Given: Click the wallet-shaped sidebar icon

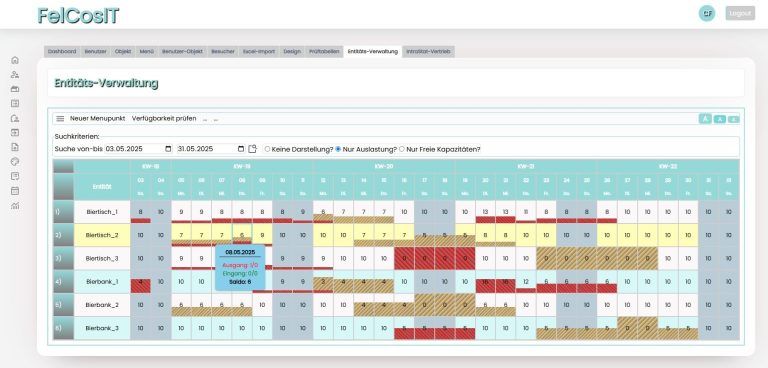Looking at the screenshot, I should (x=15, y=89).
